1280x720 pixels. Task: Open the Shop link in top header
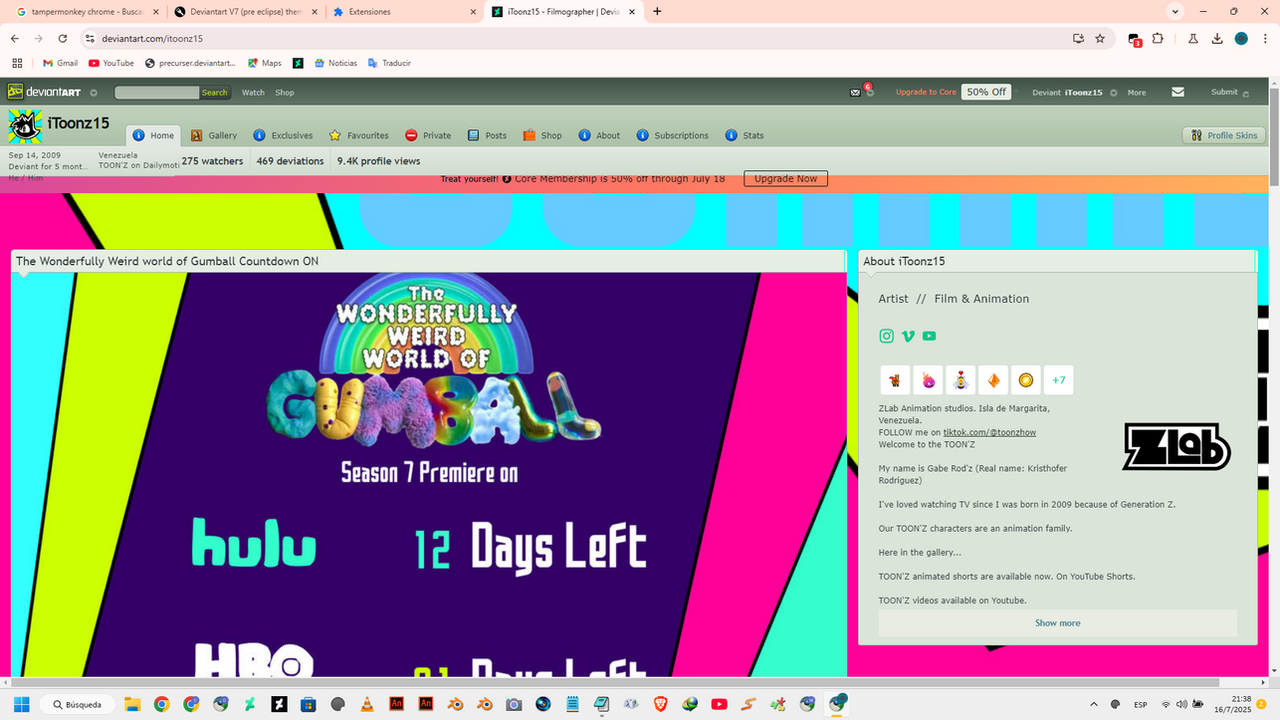[x=285, y=92]
